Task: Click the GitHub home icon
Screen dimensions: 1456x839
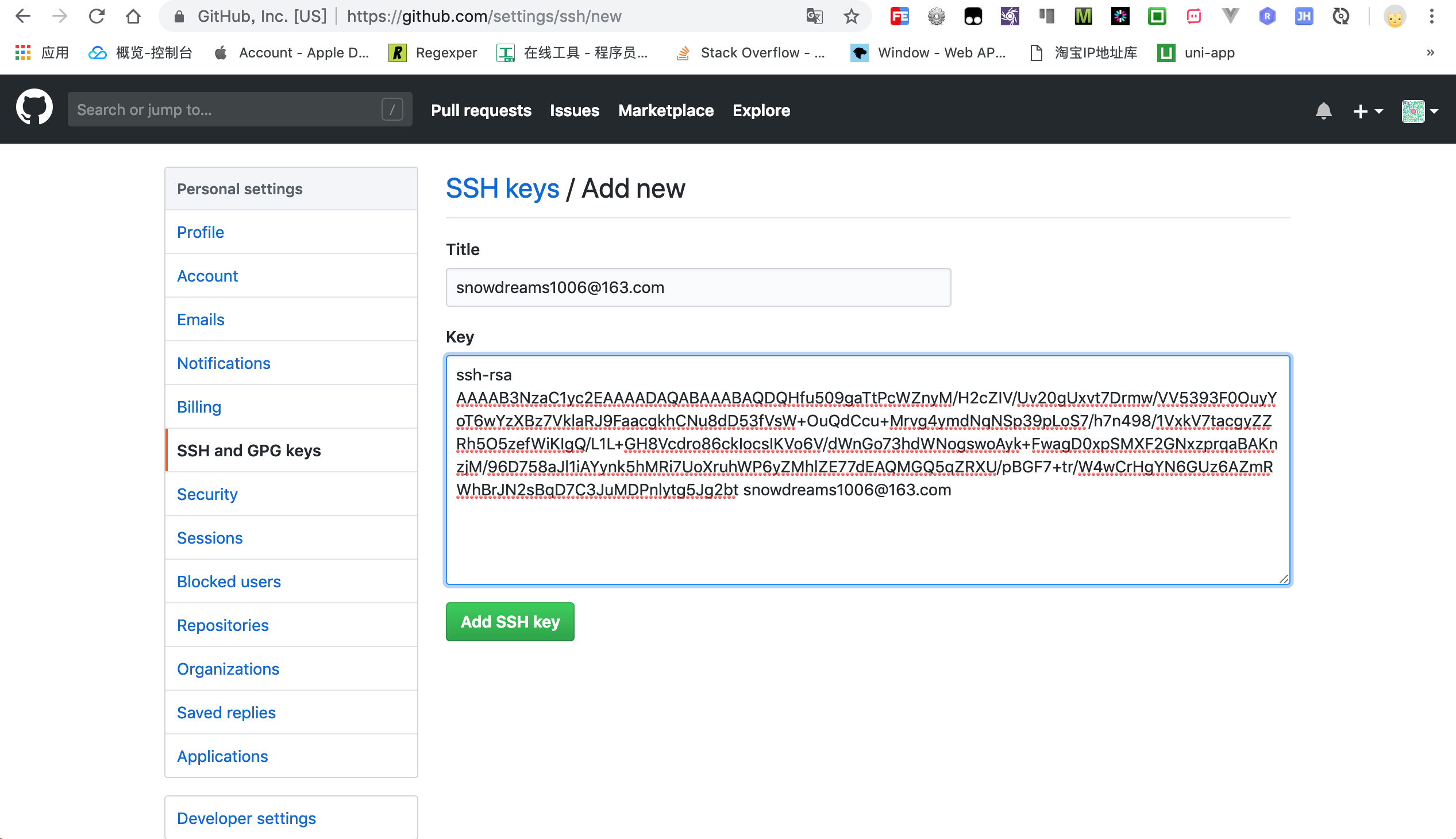Action: [x=33, y=110]
